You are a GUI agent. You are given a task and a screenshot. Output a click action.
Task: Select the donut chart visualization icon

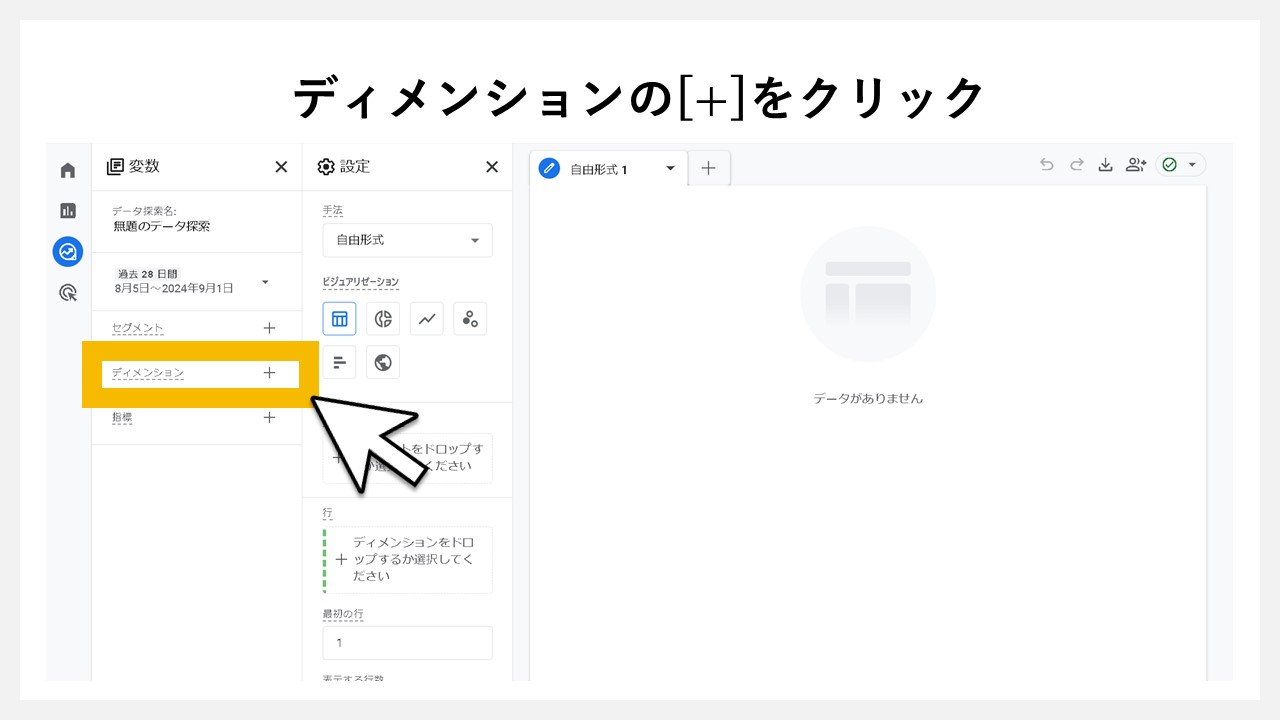(x=383, y=318)
